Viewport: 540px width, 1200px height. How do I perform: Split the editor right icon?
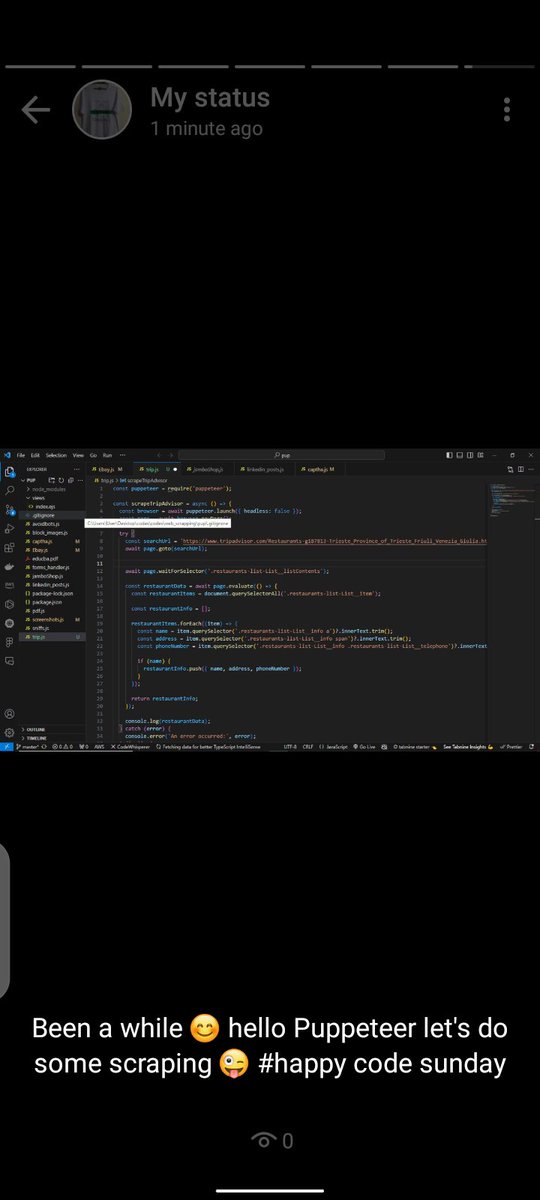pos(521,469)
